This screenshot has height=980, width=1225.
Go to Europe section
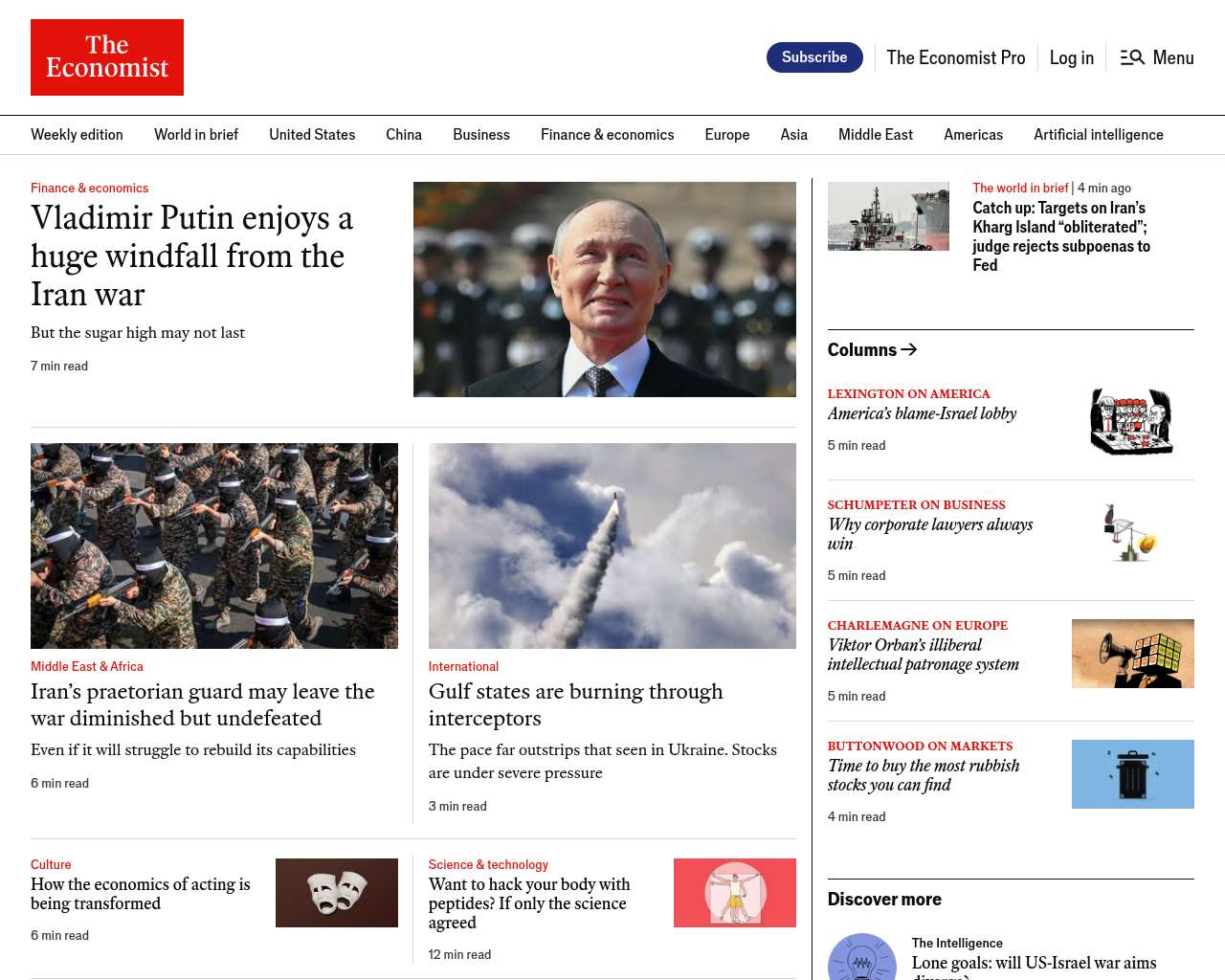pyautogui.click(x=727, y=135)
